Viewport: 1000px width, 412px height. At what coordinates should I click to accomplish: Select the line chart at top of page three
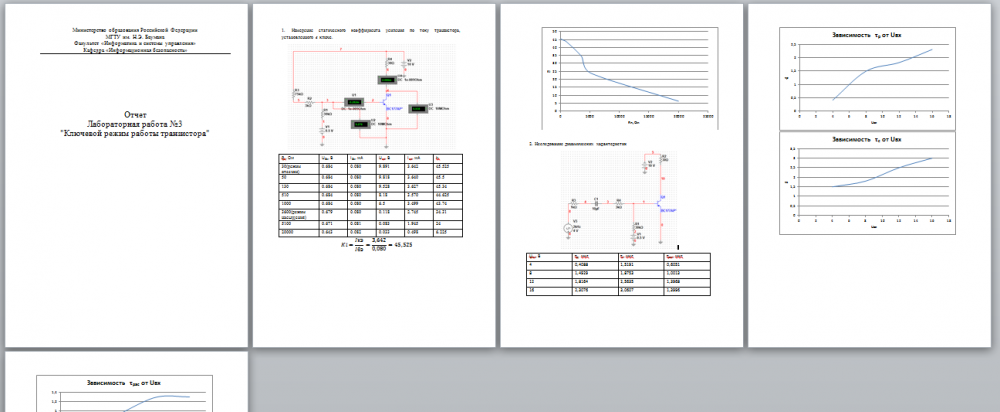(630, 78)
